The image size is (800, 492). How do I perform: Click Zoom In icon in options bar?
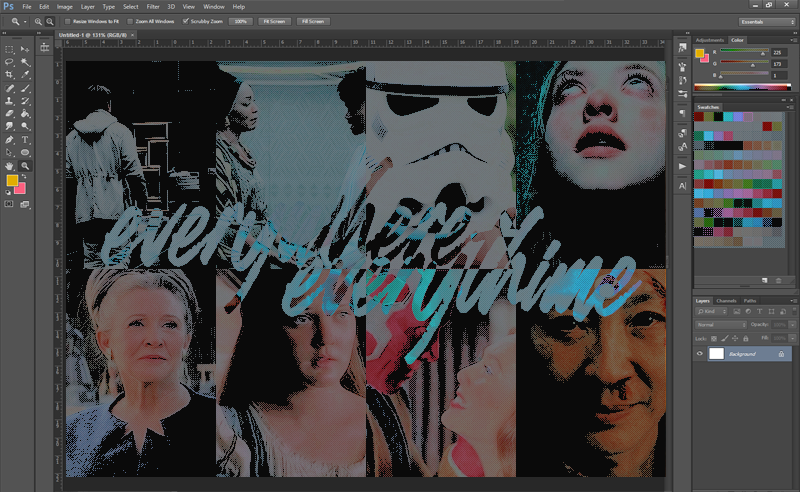tap(38, 21)
